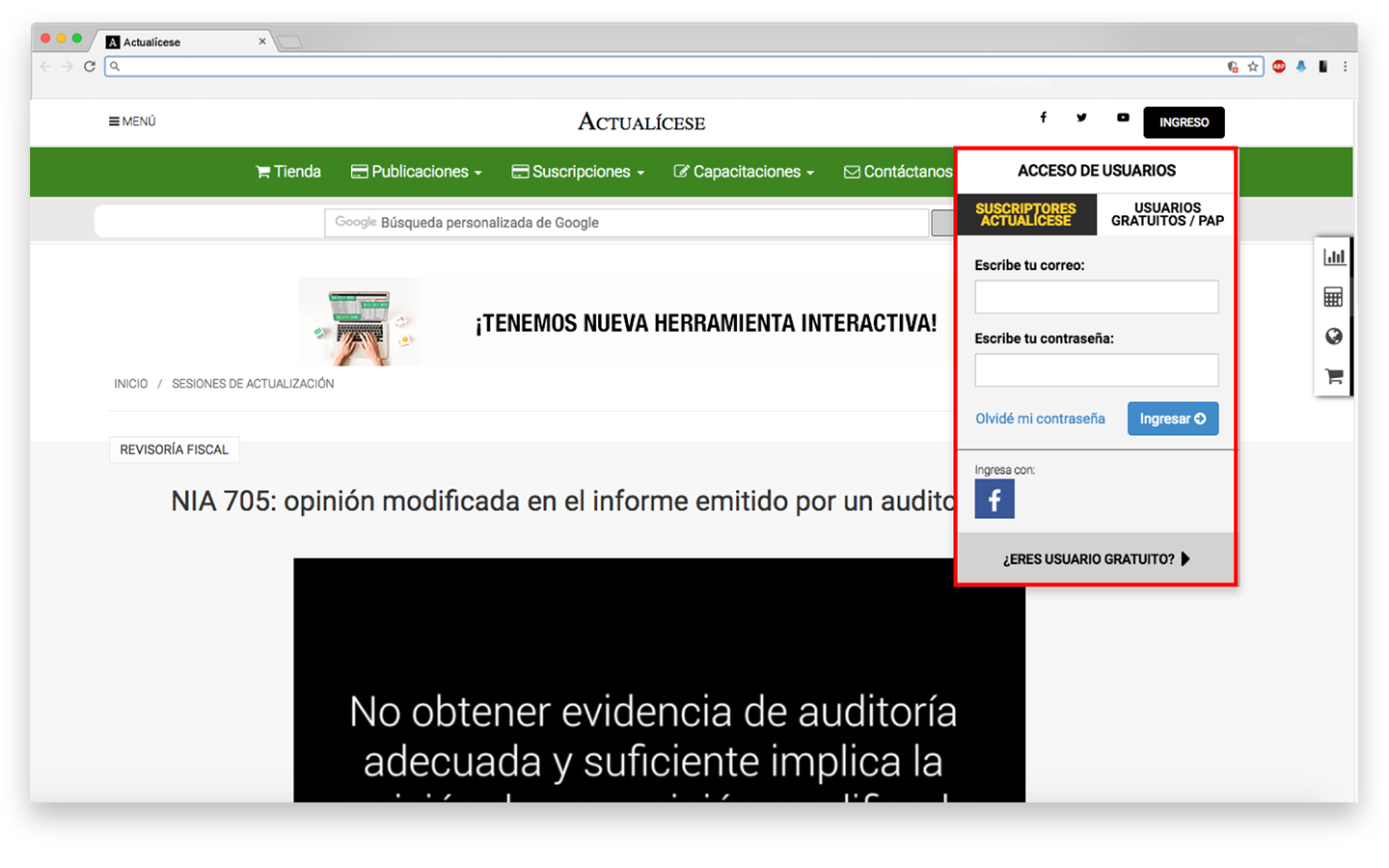Image resolution: width=1389 pixels, height=868 pixels.
Task: Reload the page with refresh icon
Action: pyautogui.click(x=90, y=67)
